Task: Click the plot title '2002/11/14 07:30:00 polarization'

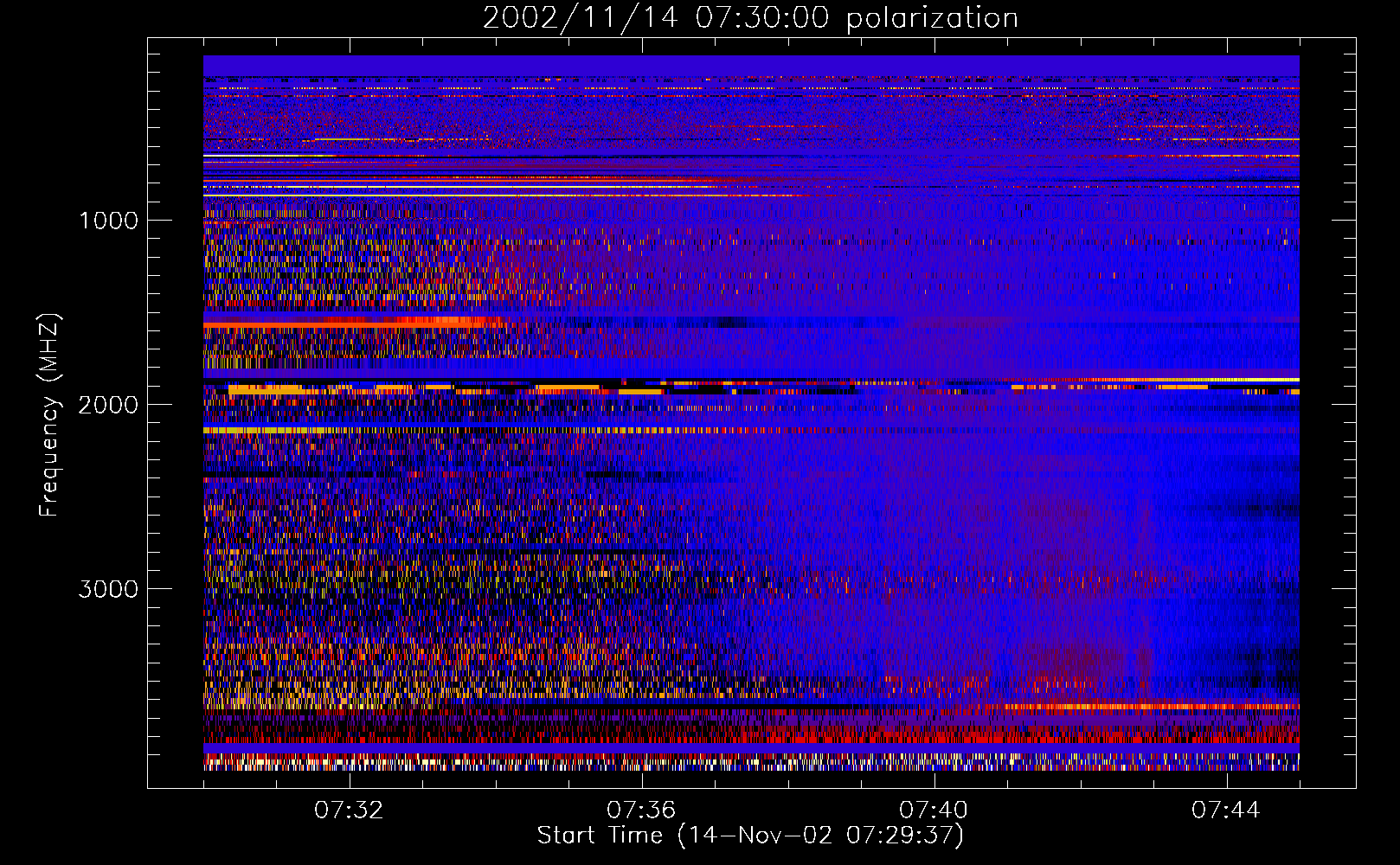Action: [750, 18]
